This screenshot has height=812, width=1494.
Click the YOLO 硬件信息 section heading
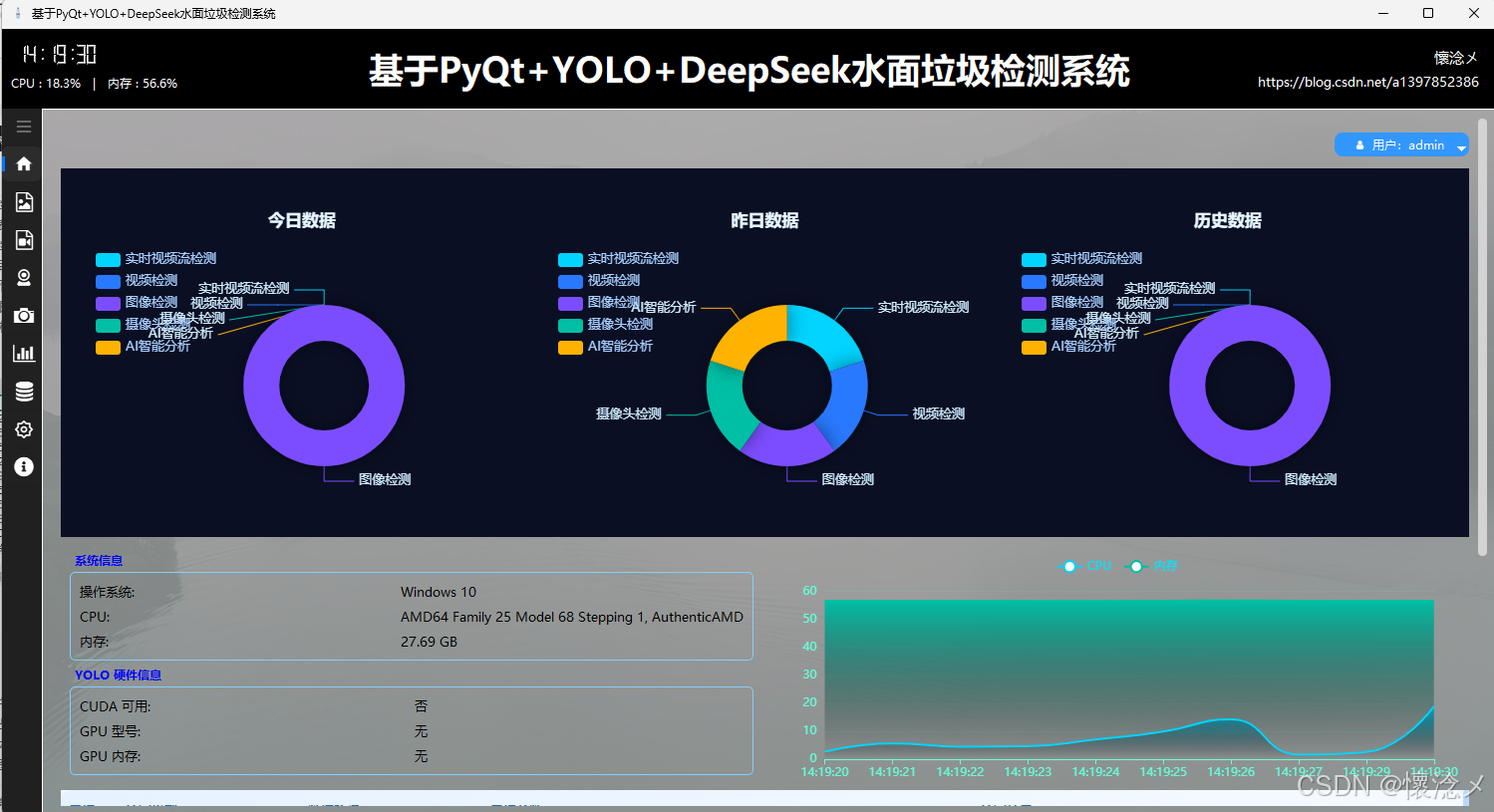click(118, 676)
